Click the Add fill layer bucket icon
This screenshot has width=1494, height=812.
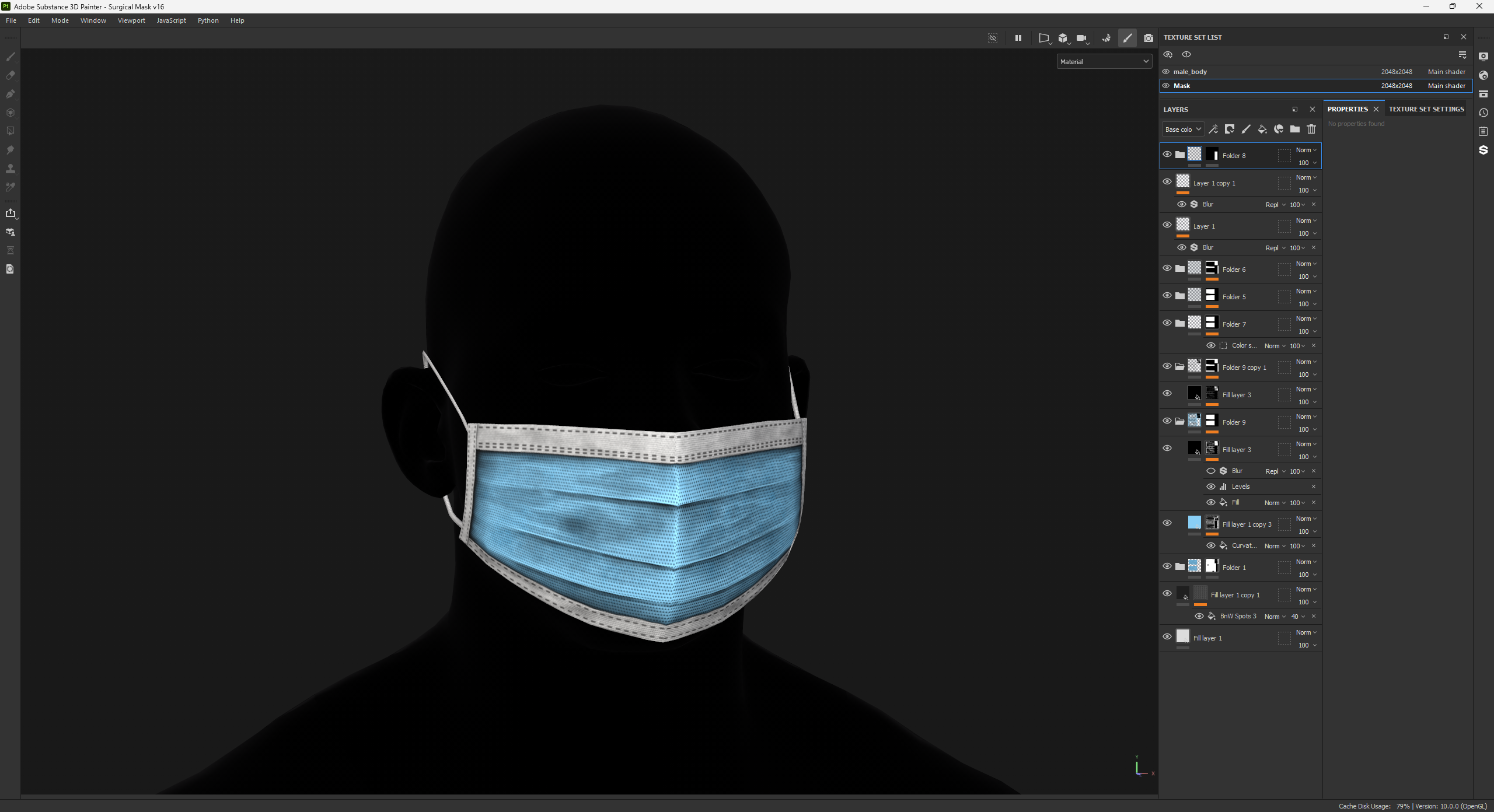click(1262, 129)
